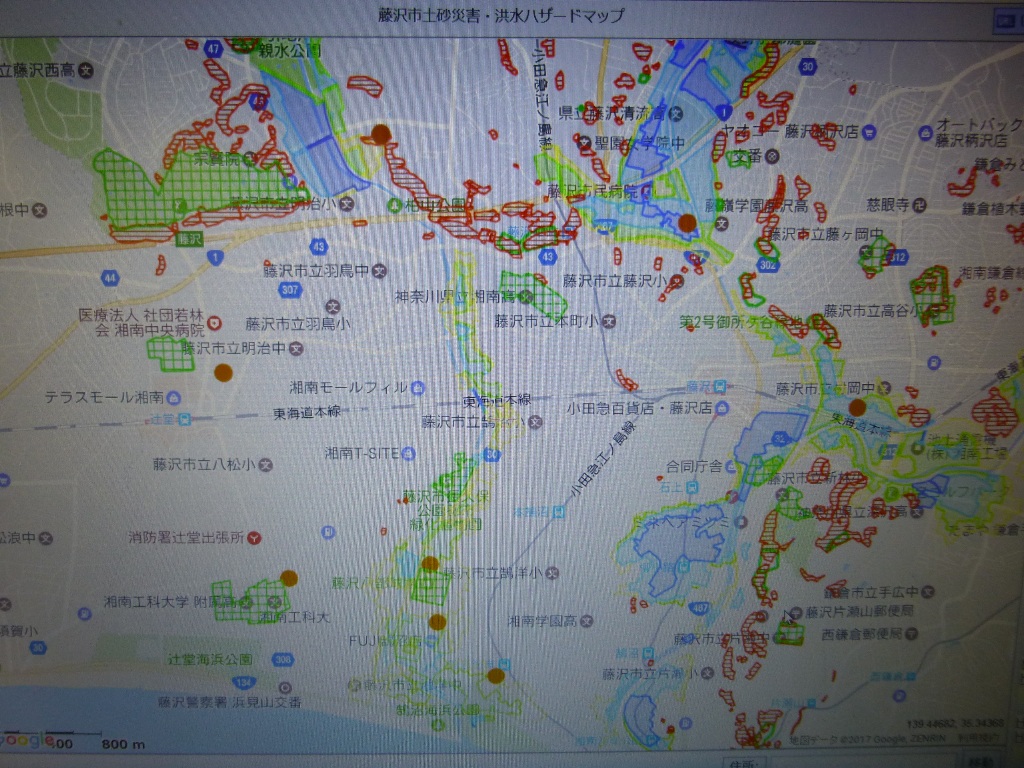Image resolution: width=1024 pixels, height=768 pixels.
Task: Click the building icon beside 合同庁舎
Action: tap(729, 466)
